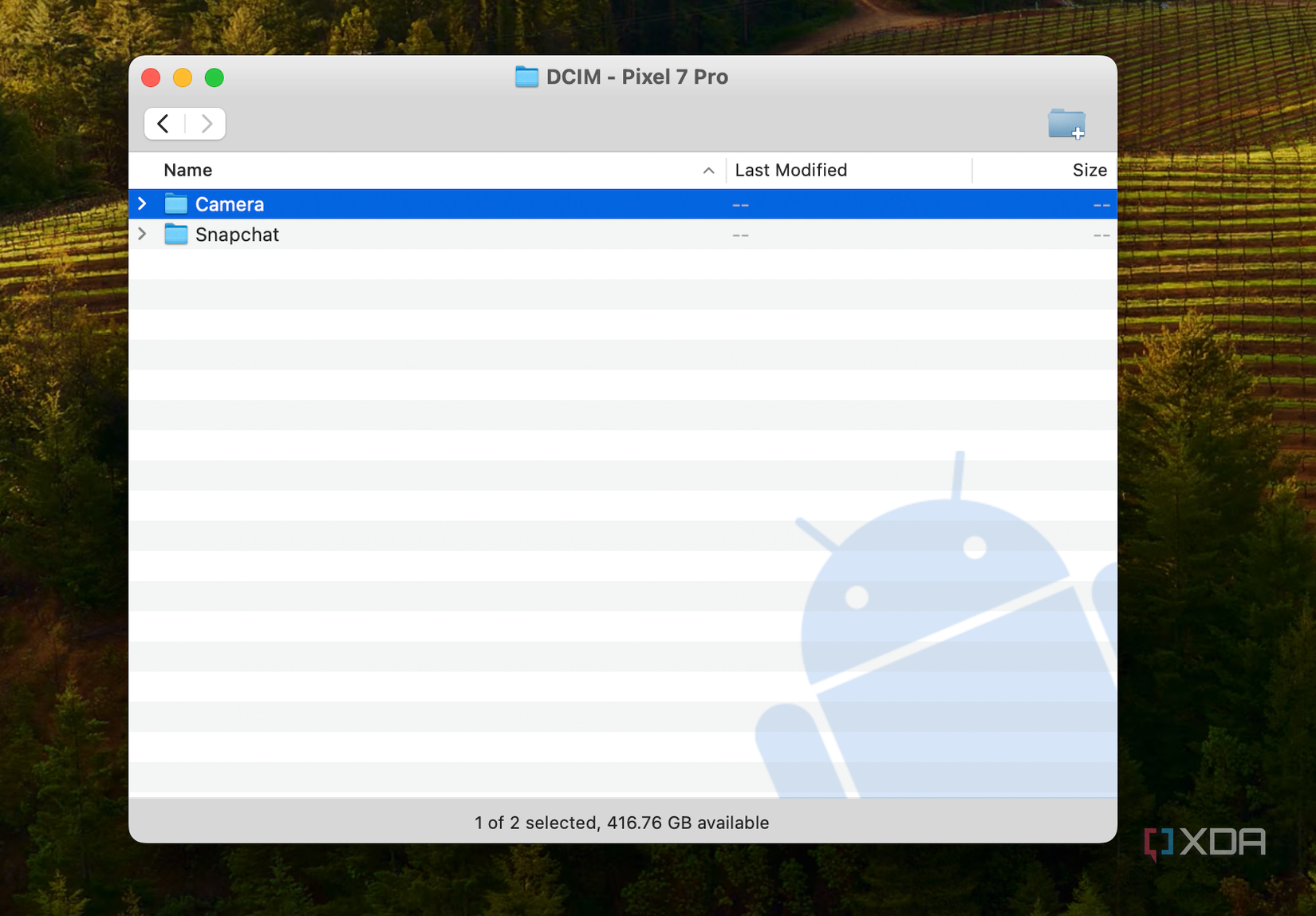
Task: Zoom the window with green button
Action: coord(214,77)
